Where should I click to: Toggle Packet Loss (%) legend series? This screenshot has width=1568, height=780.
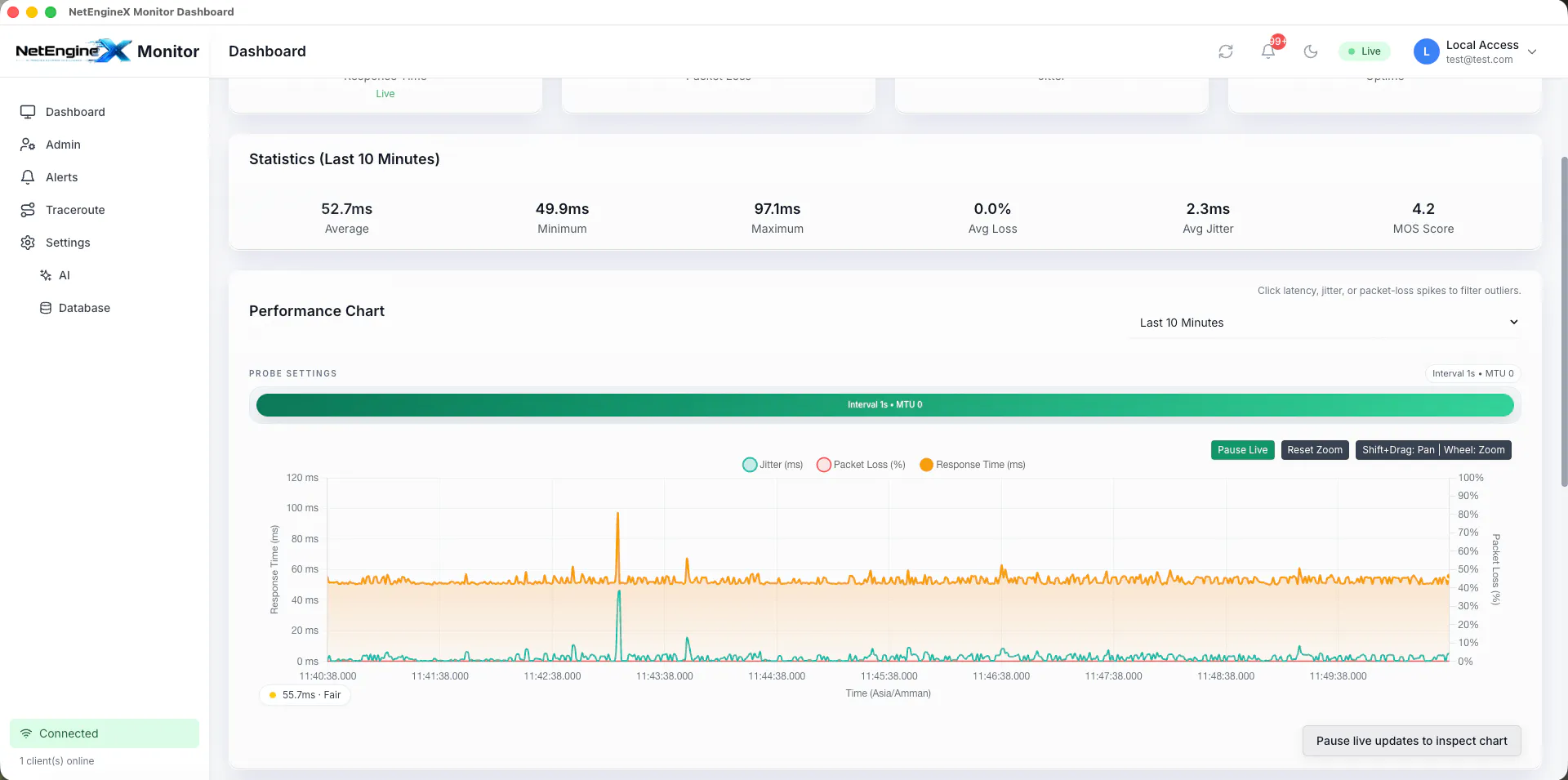tap(862, 465)
